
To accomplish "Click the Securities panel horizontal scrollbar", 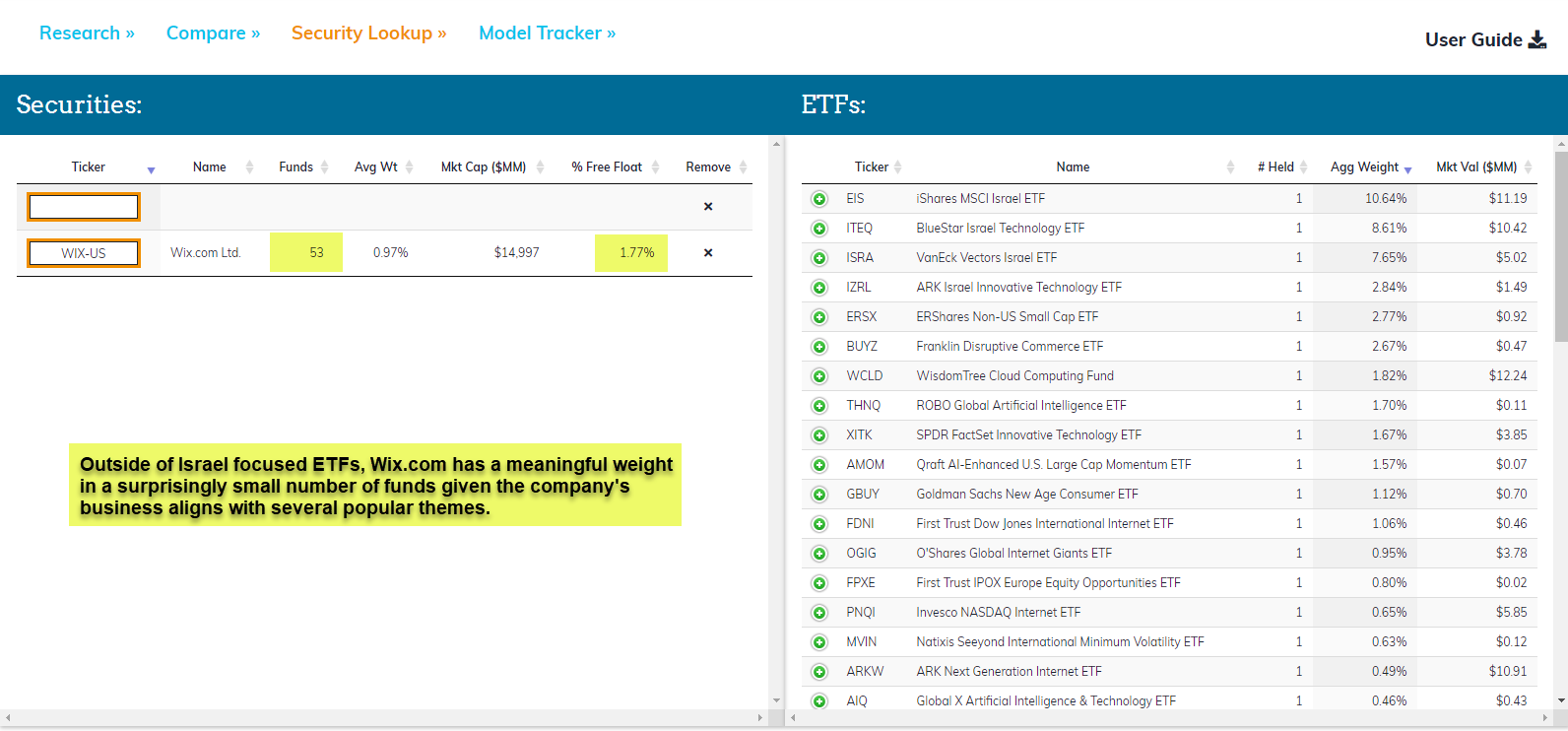I will [384, 718].
